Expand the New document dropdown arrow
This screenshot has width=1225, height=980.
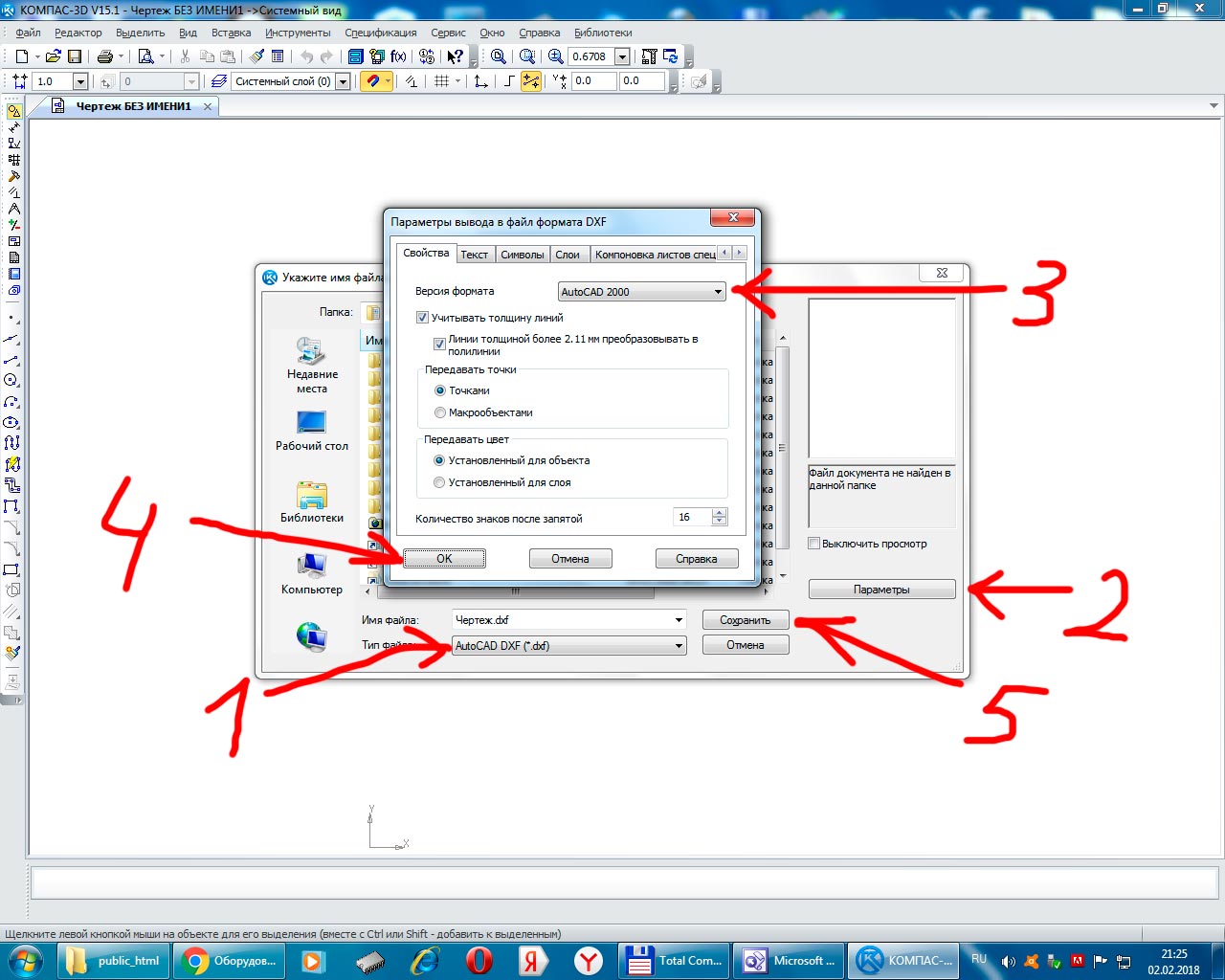(36, 56)
